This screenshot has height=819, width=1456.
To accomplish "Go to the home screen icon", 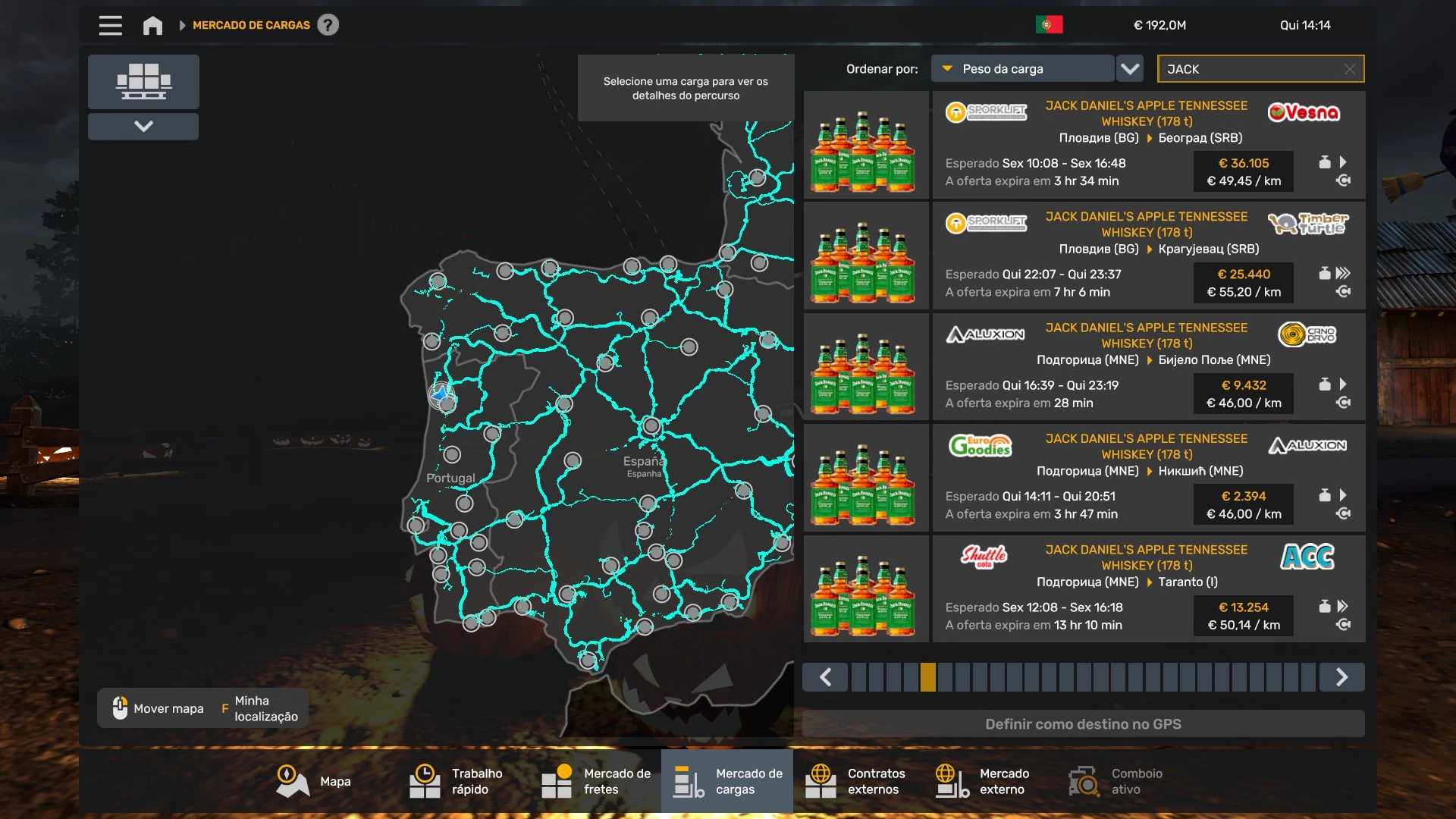I will (152, 25).
